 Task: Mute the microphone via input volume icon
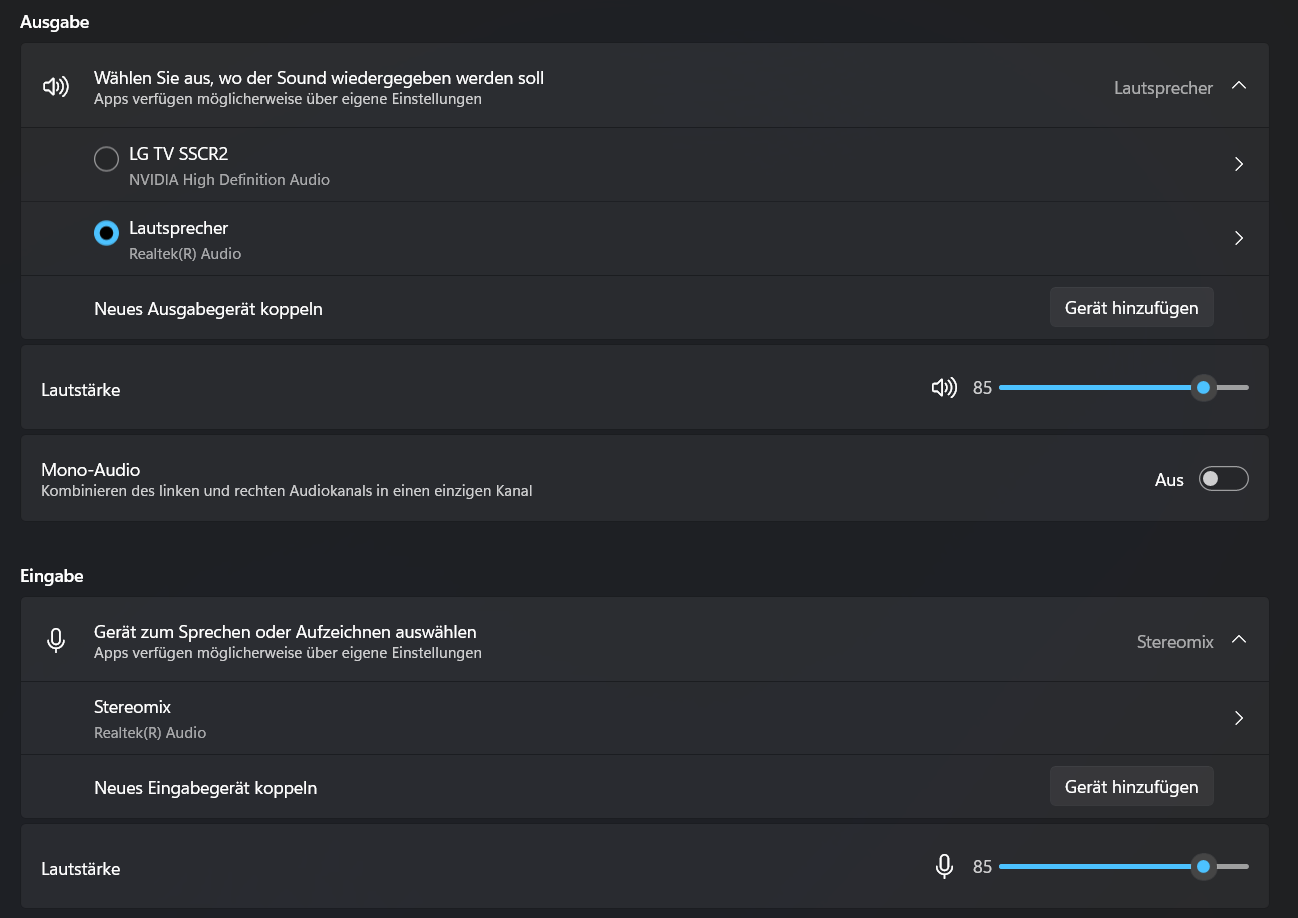(x=943, y=867)
